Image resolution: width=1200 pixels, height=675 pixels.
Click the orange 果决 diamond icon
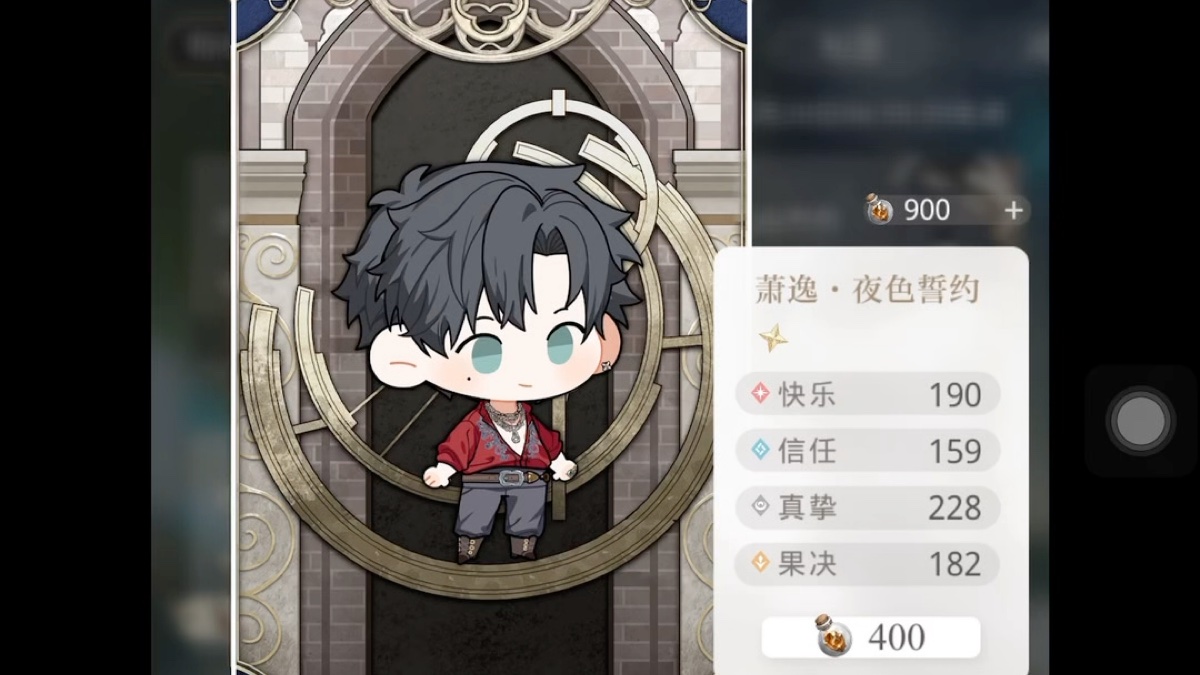pyautogui.click(x=761, y=563)
